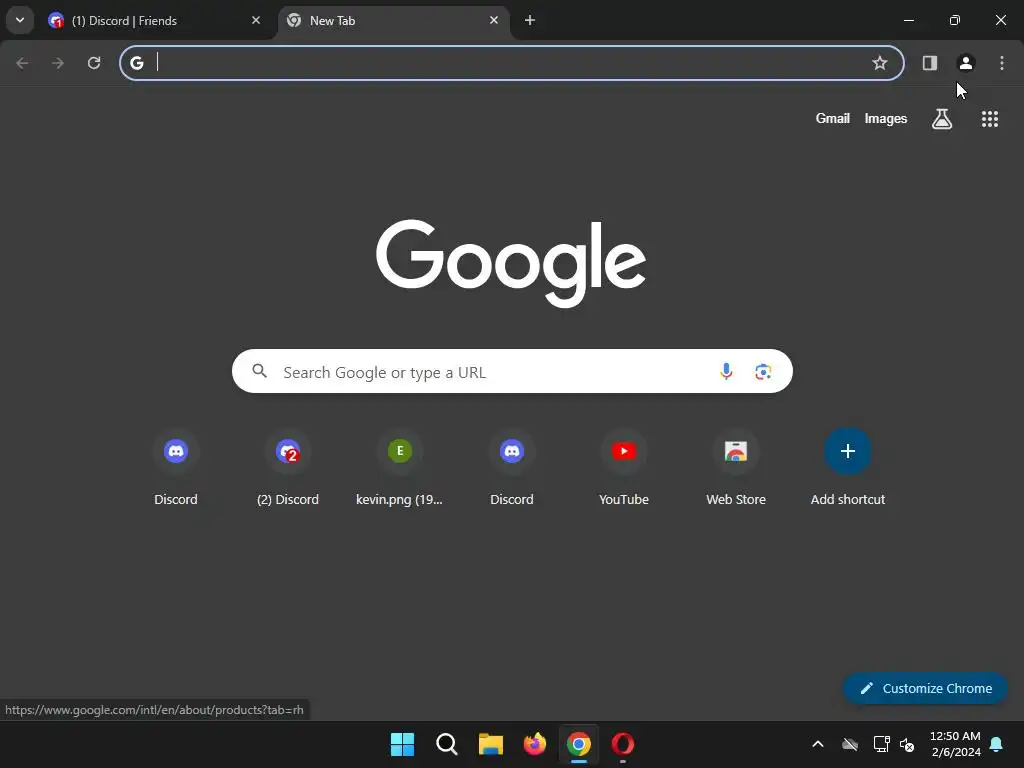Click the browser back arrow
The width and height of the screenshot is (1024, 768).
click(x=22, y=63)
